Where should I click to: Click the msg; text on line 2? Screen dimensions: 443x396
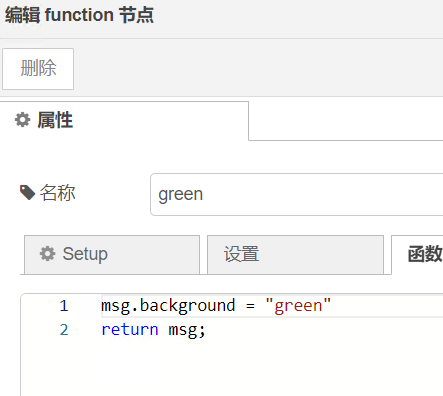click(x=187, y=330)
